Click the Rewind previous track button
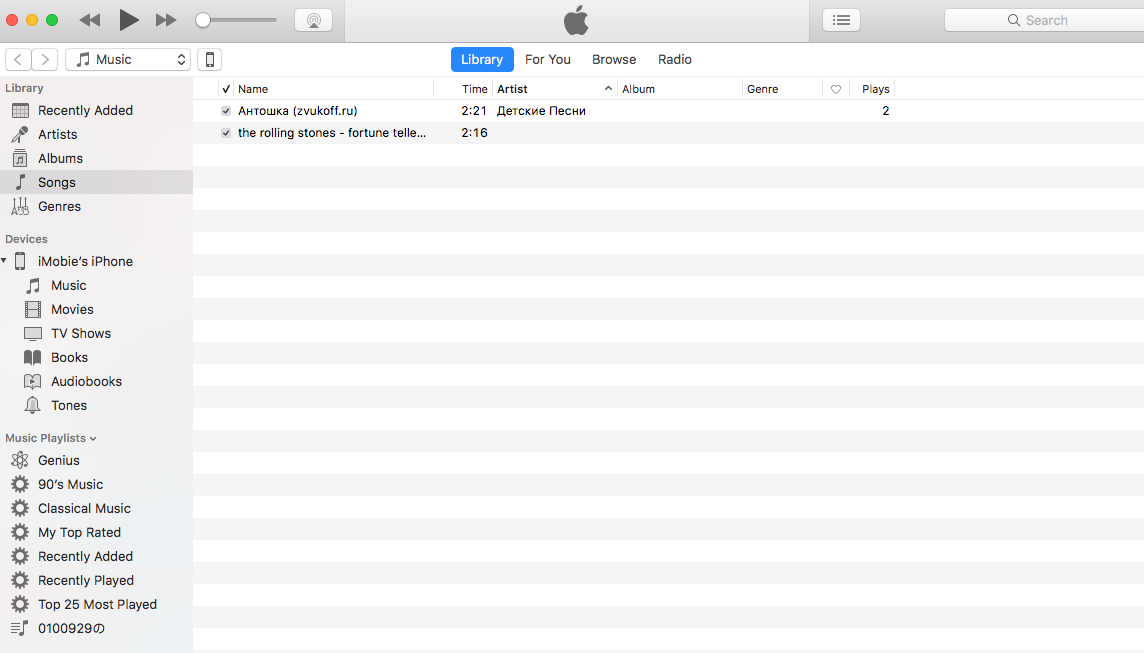 [x=90, y=20]
